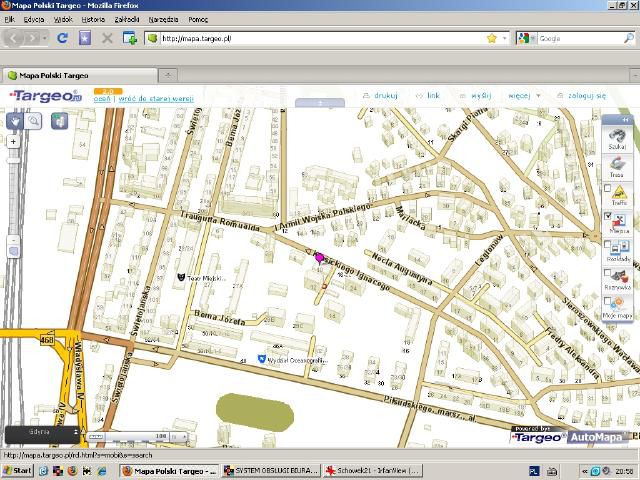
Task: Enable the Traffic layer checkbox
Action: (607, 188)
